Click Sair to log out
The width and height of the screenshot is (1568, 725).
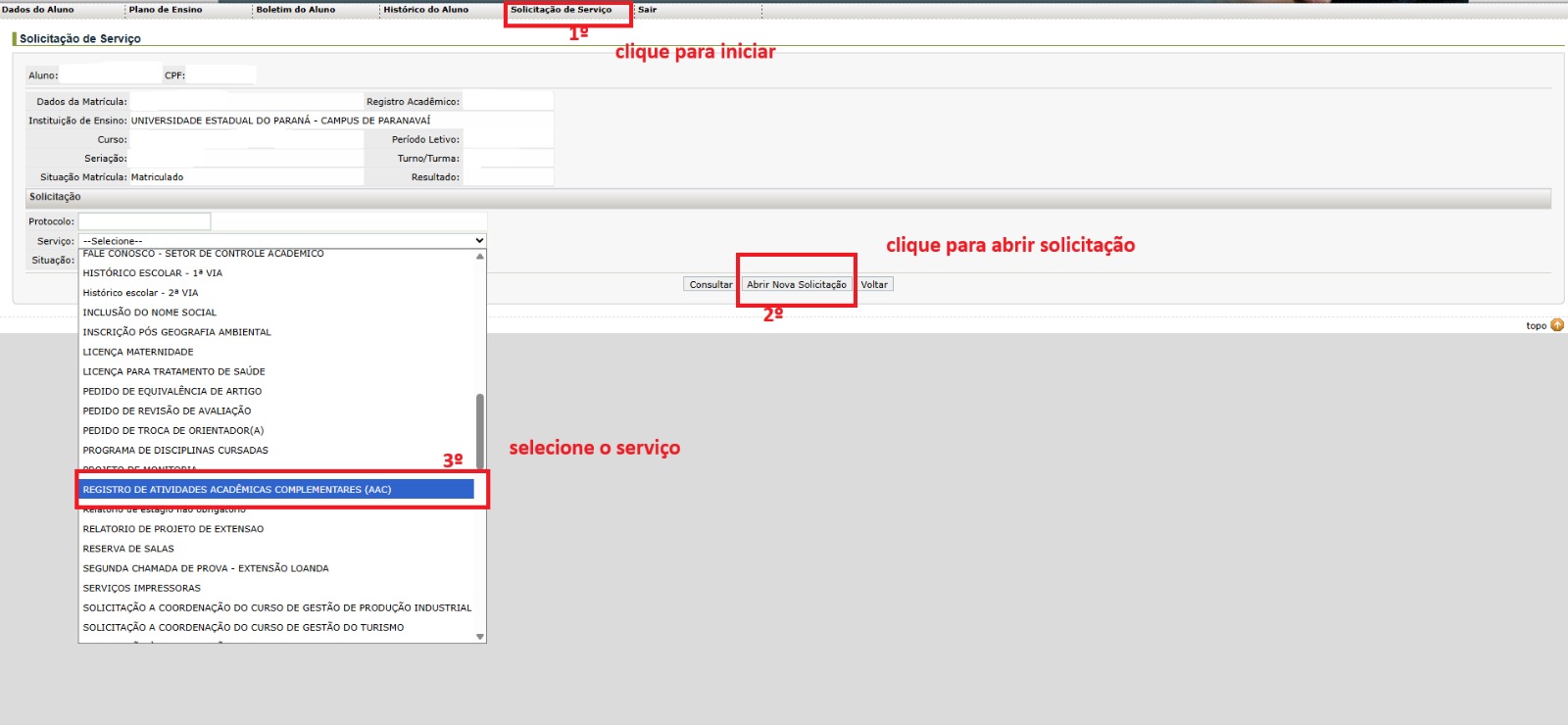(647, 10)
